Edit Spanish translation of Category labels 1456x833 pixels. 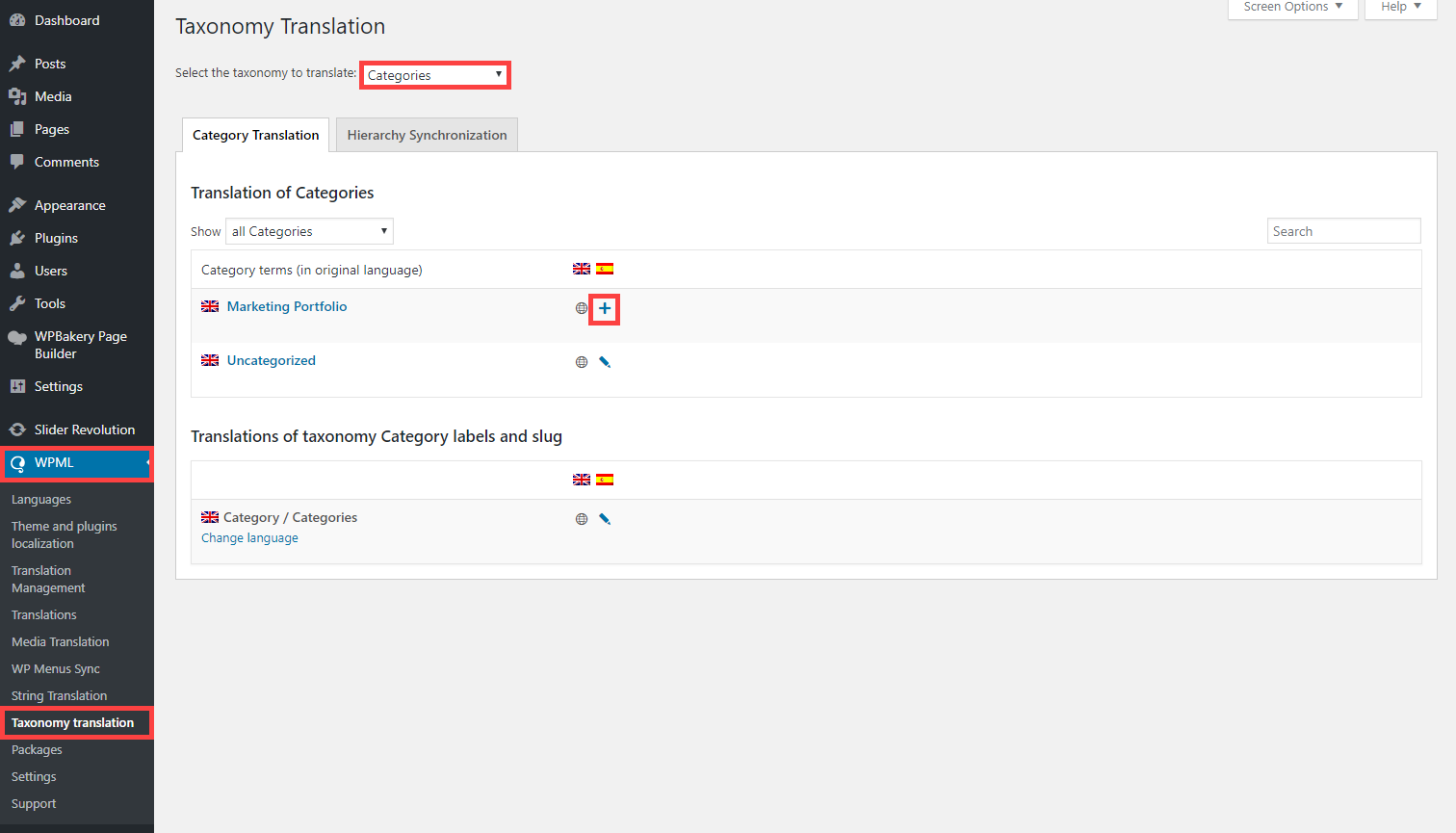coord(605,519)
